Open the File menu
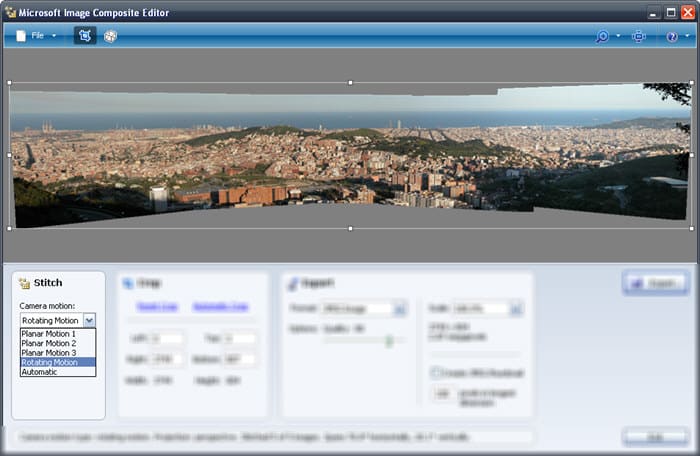 click(x=38, y=36)
